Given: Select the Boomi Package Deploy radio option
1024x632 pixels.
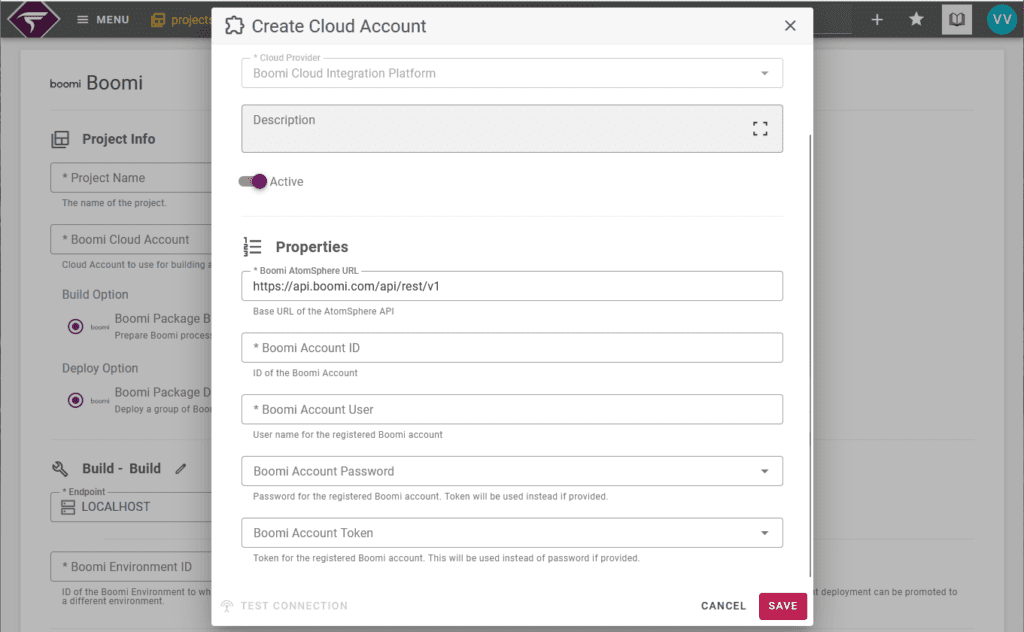Looking at the screenshot, I should pyautogui.click(x=75, y=400).
